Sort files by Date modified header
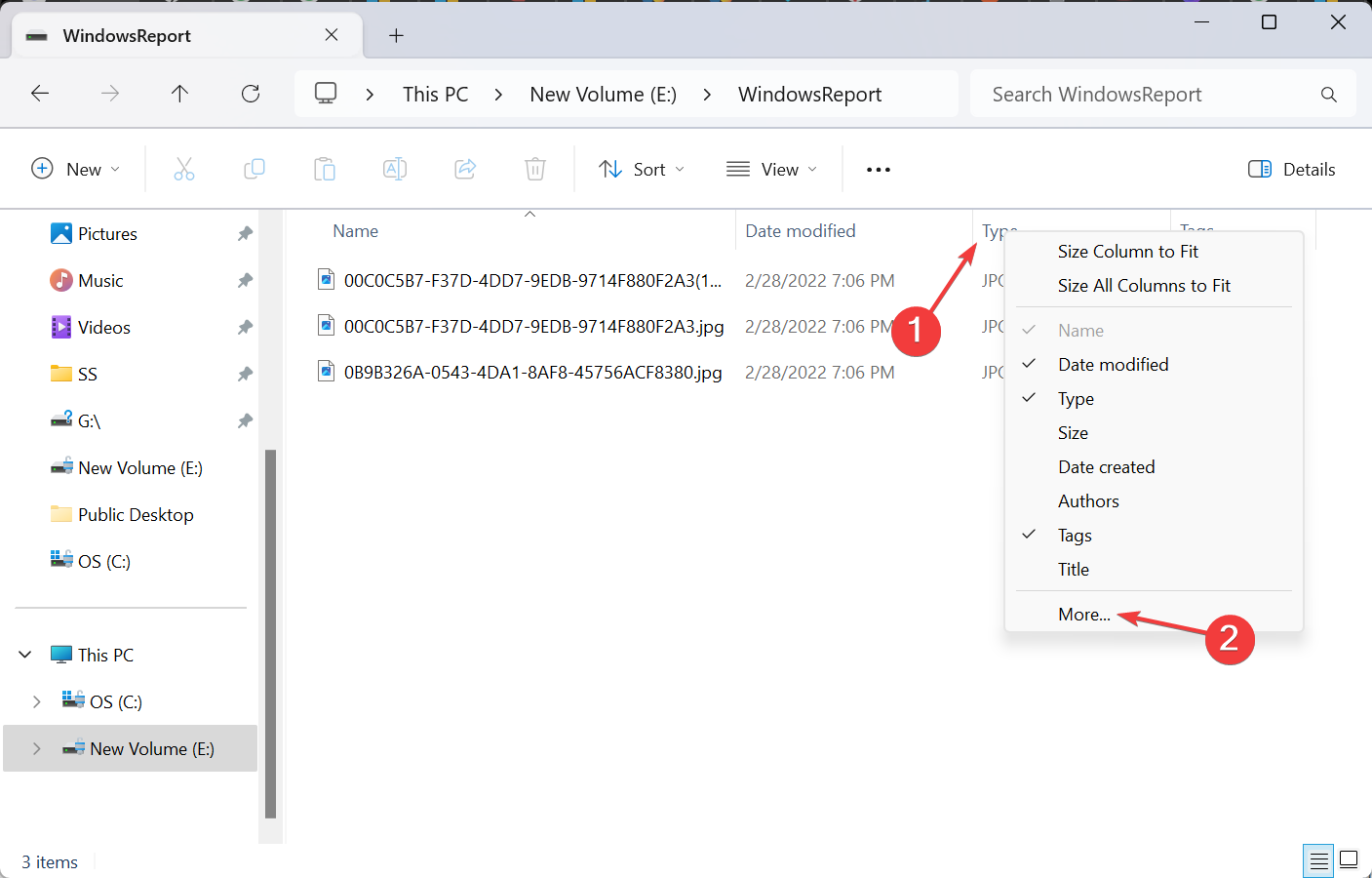Image resolution: width=1372 pixels, height=878 pixels. tap(801, 231)
